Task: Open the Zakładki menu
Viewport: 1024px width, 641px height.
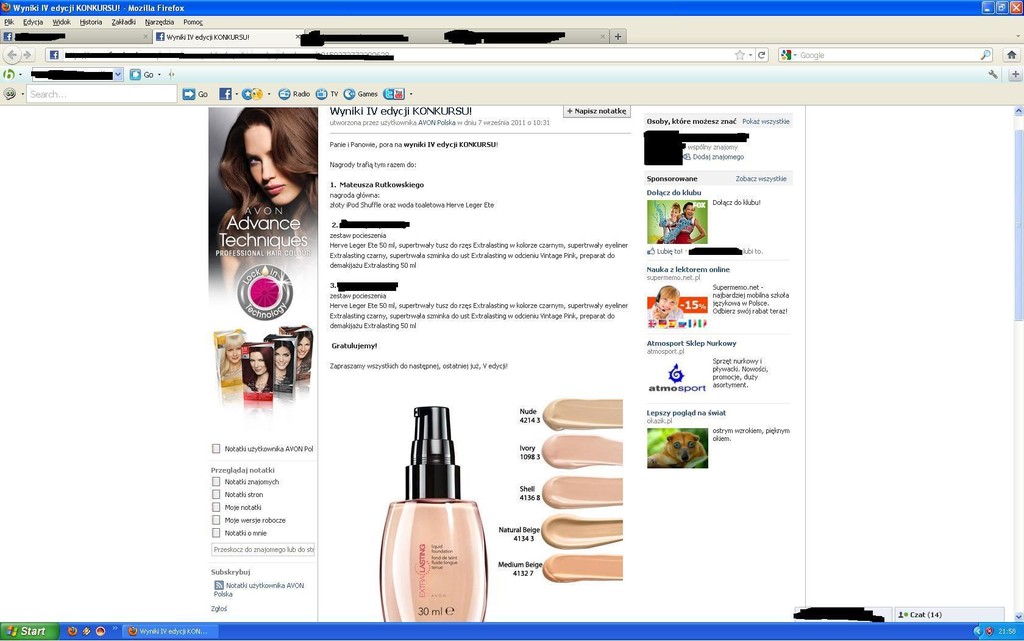Action: click(123, 22)
